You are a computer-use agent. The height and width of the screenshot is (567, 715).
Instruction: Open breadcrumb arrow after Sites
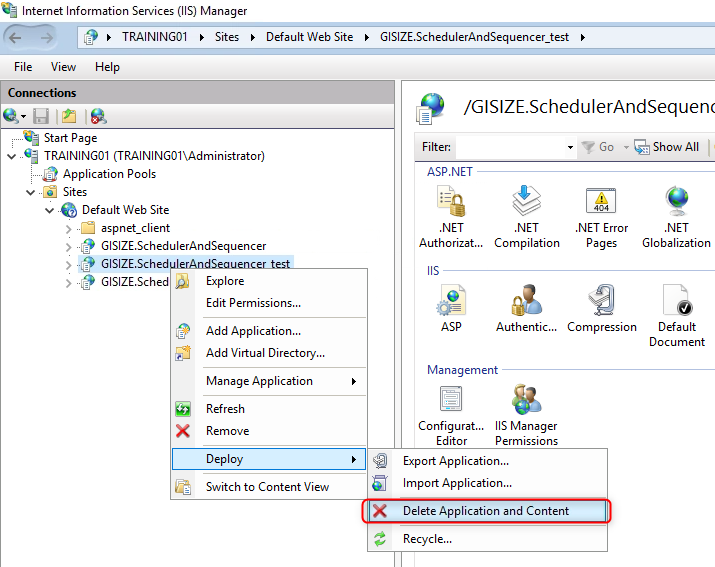point(252,37)
